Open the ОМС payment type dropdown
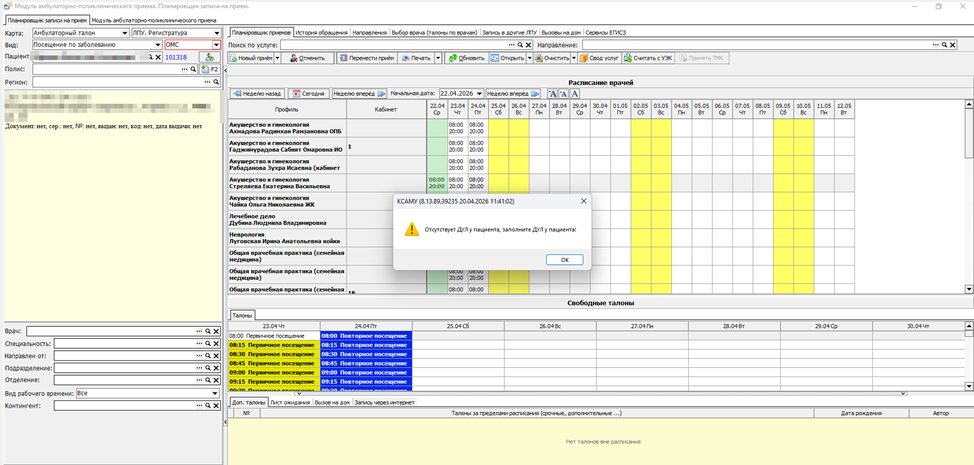 click(216, 45)
